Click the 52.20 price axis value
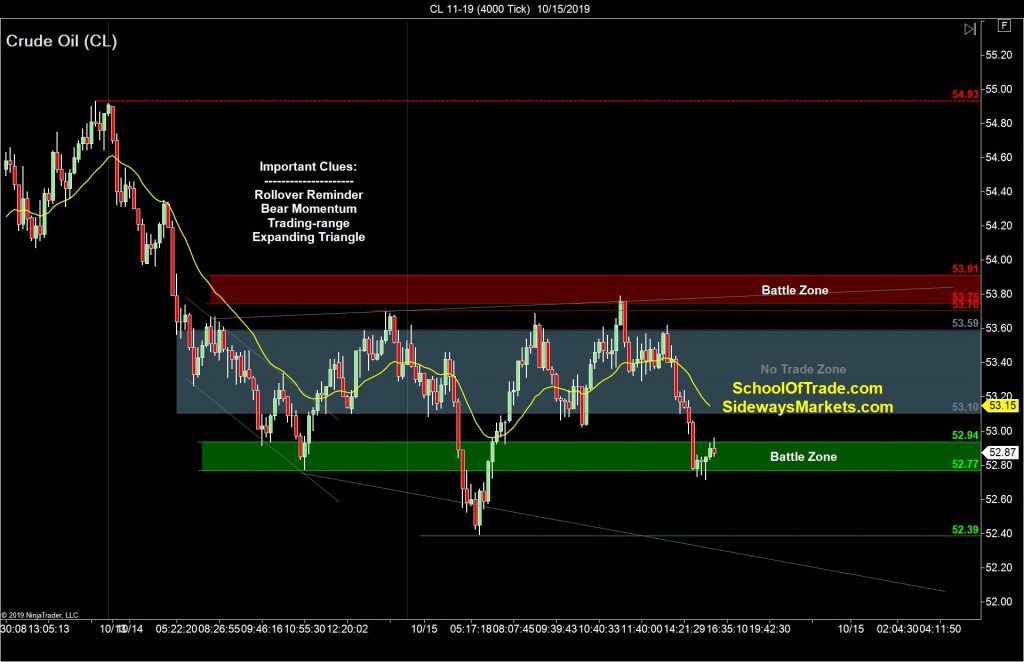1024x662 pixels. point(999,567)
